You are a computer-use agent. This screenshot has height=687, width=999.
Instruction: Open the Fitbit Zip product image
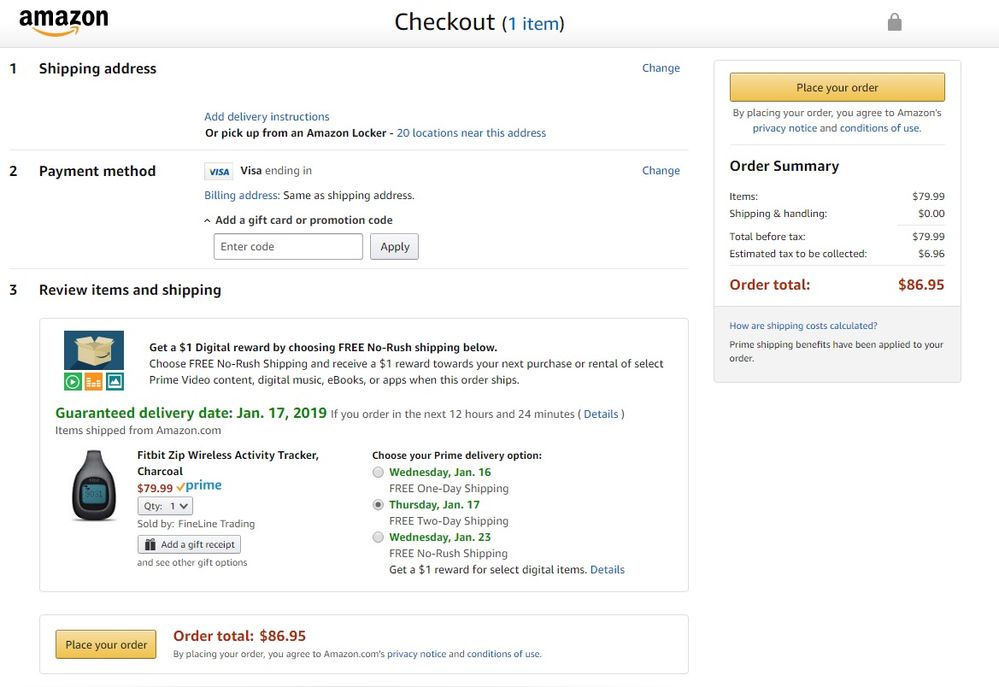[94, 486]
